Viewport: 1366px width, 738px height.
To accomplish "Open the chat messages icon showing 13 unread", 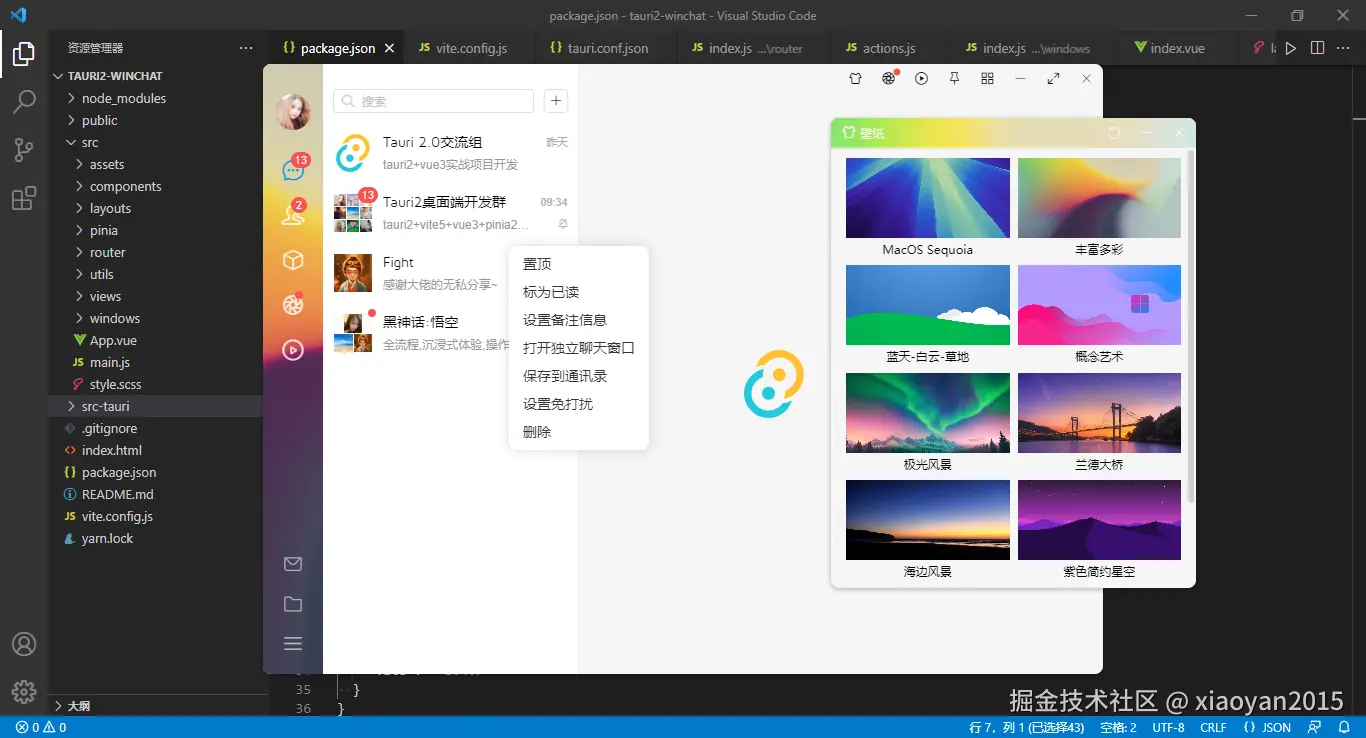I will click(292, 170).
